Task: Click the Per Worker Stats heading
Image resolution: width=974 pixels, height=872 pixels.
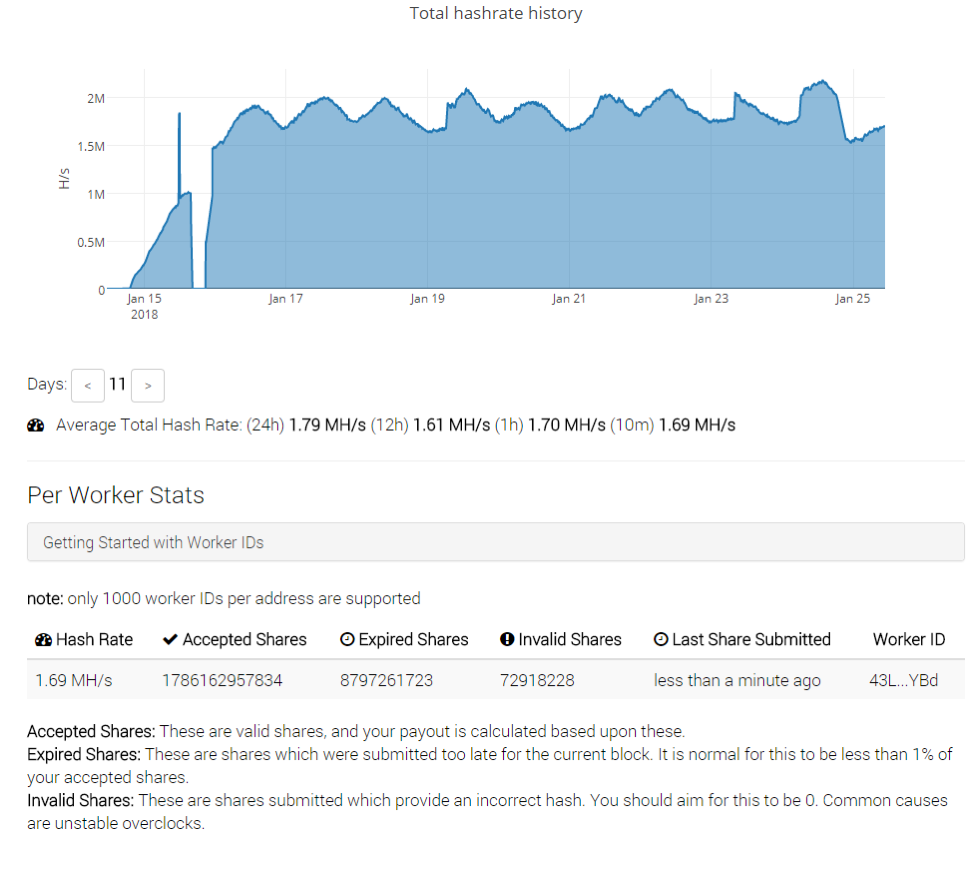Action: pyautogui.click(x=116, y=495)
